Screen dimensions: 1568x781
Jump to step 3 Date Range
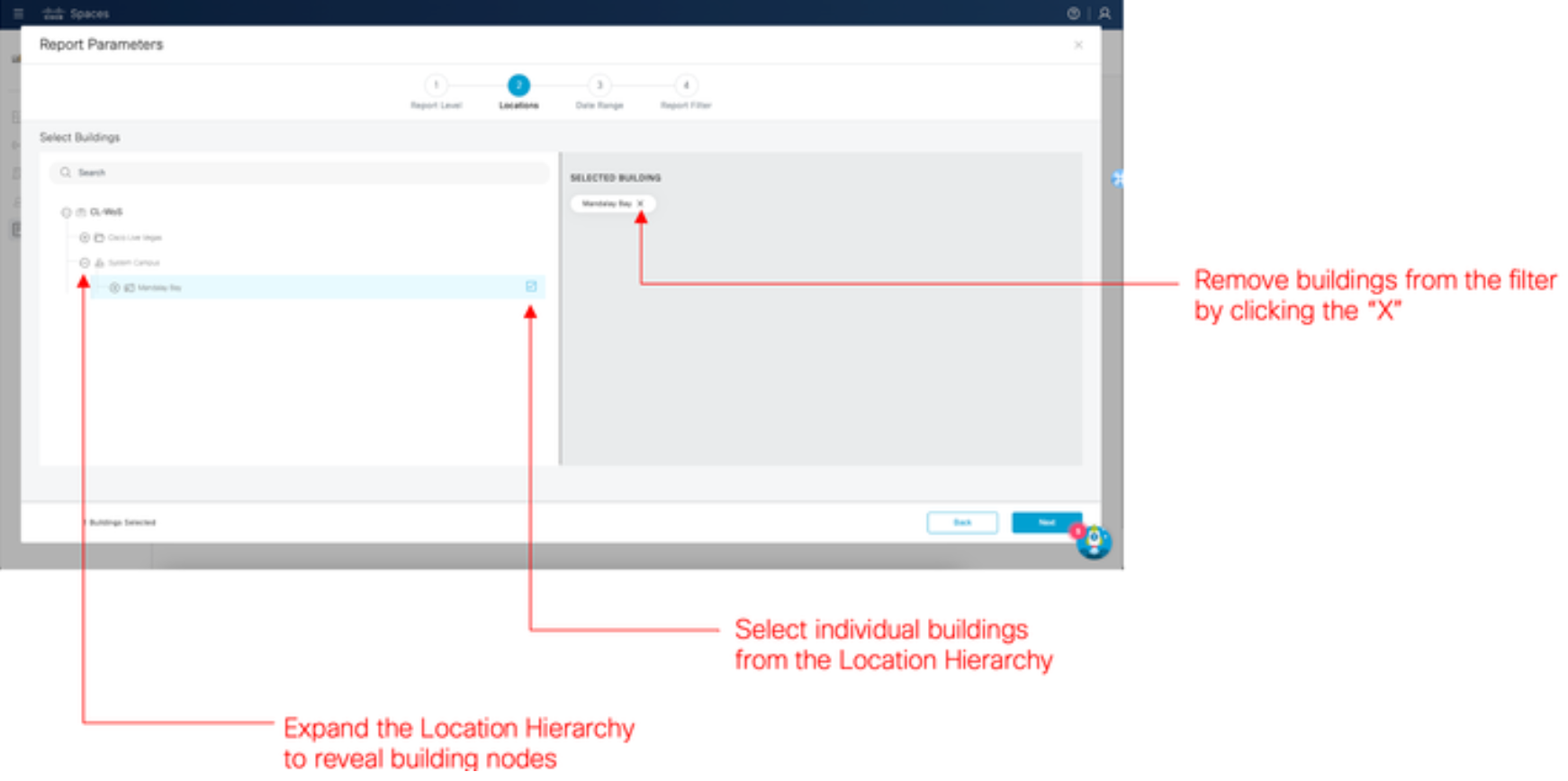click(x=599, y=85)
